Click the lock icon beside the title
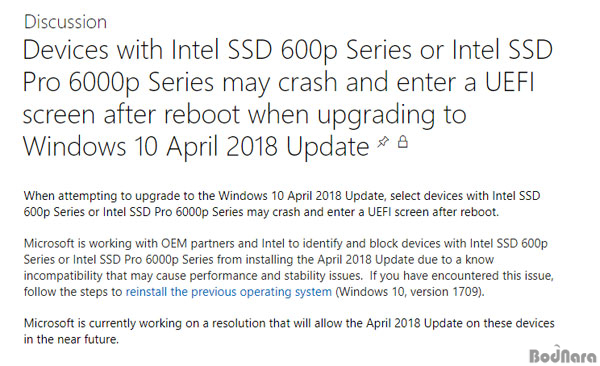600x366 pixels. [403, 141]
